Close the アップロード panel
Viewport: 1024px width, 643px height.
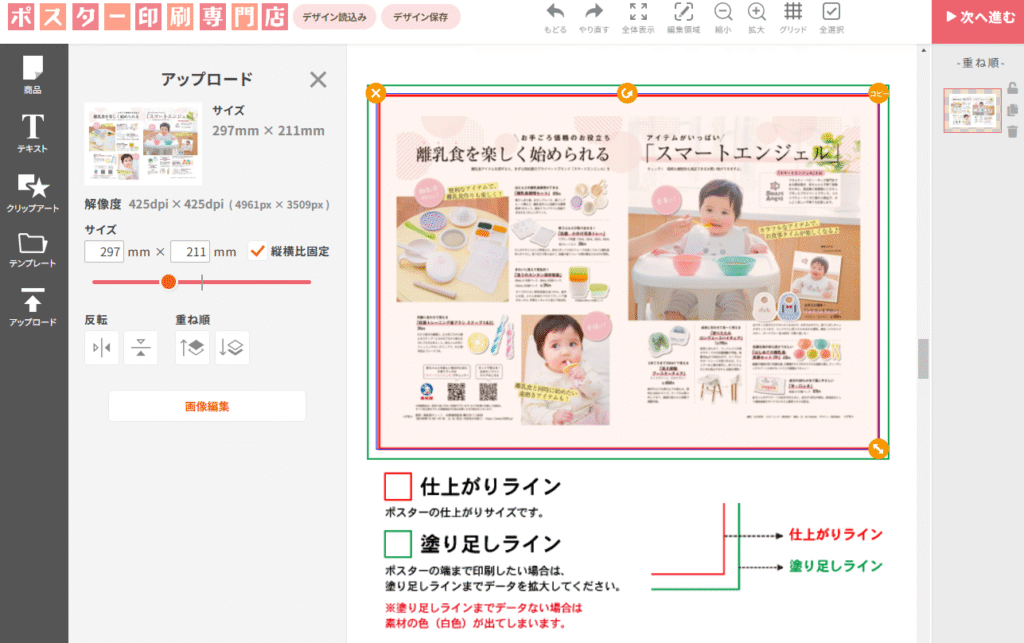click(x=318, y=80)
